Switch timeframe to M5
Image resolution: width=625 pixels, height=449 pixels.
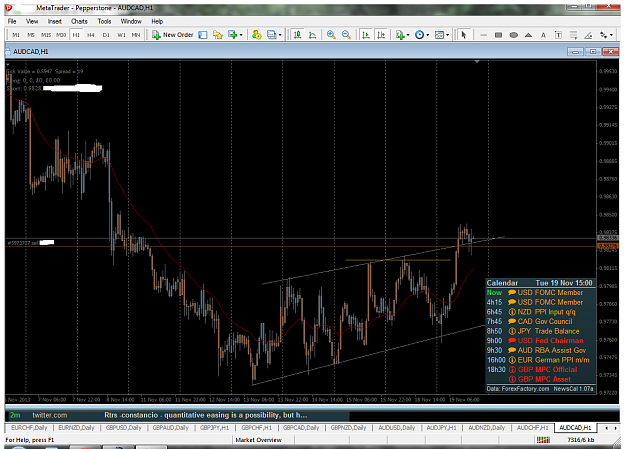pyautogui.click(x=31, y=35)
